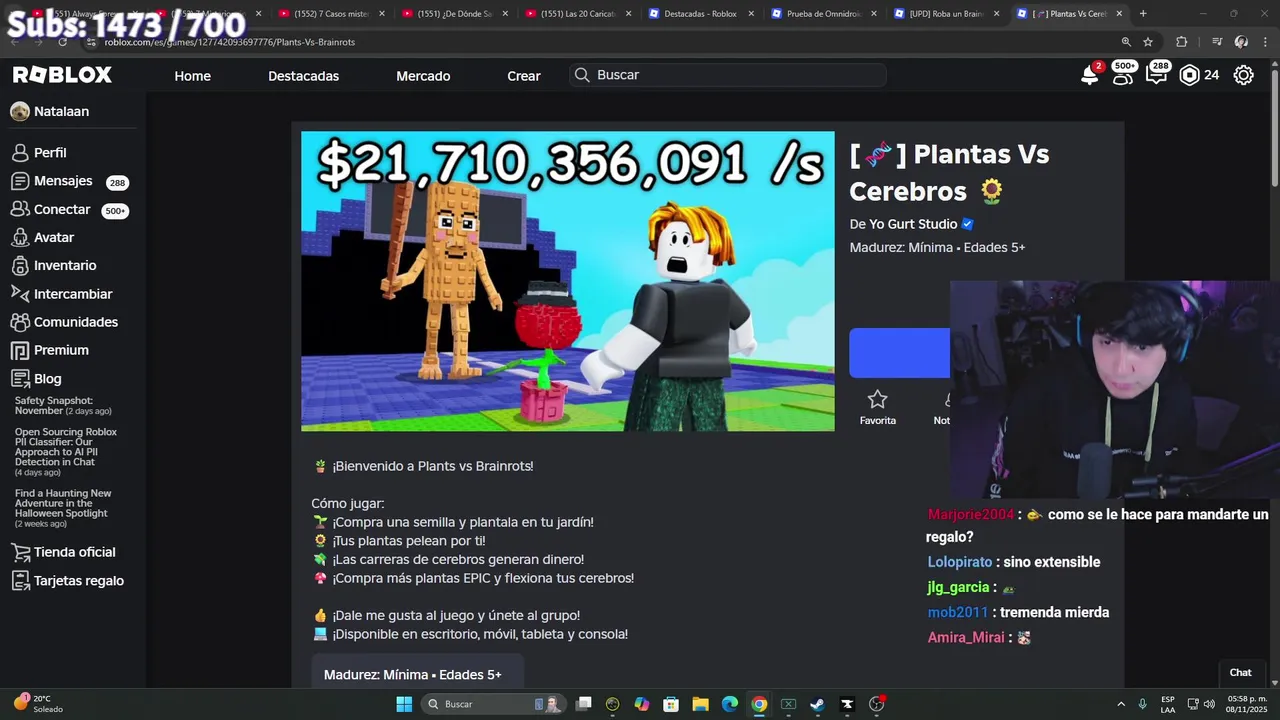Click ESP LAA language indicator
Viewport: 1280px width, 720px height.
[x=1168, y=704]
